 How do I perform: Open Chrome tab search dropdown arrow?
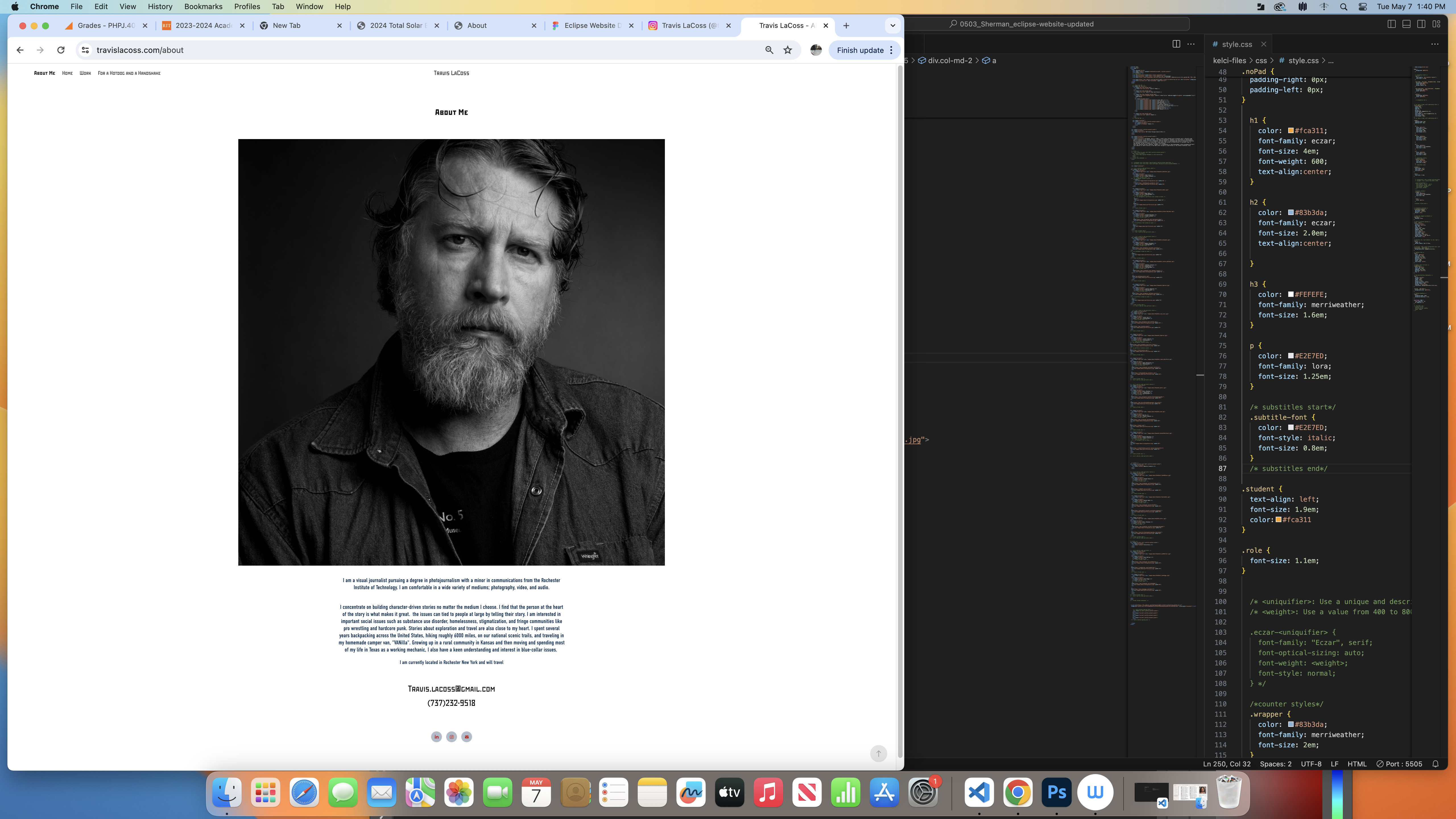pos(892,25)
